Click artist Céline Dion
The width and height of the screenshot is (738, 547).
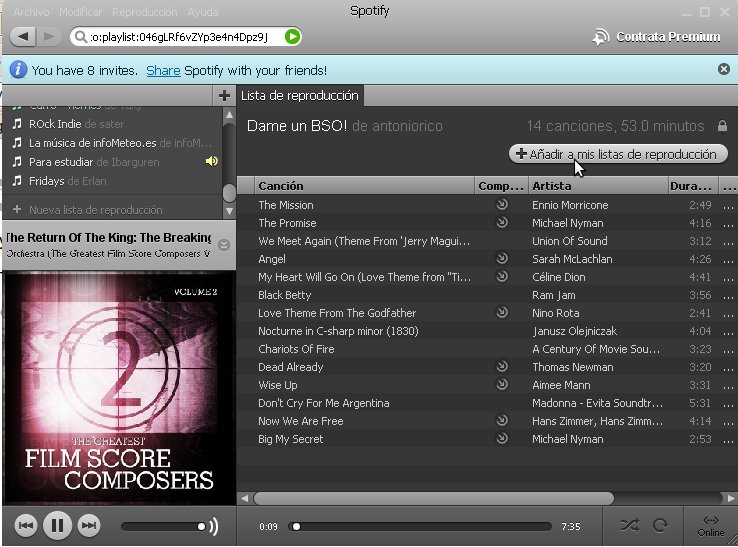pyautogui.click(x=559, y=277)
